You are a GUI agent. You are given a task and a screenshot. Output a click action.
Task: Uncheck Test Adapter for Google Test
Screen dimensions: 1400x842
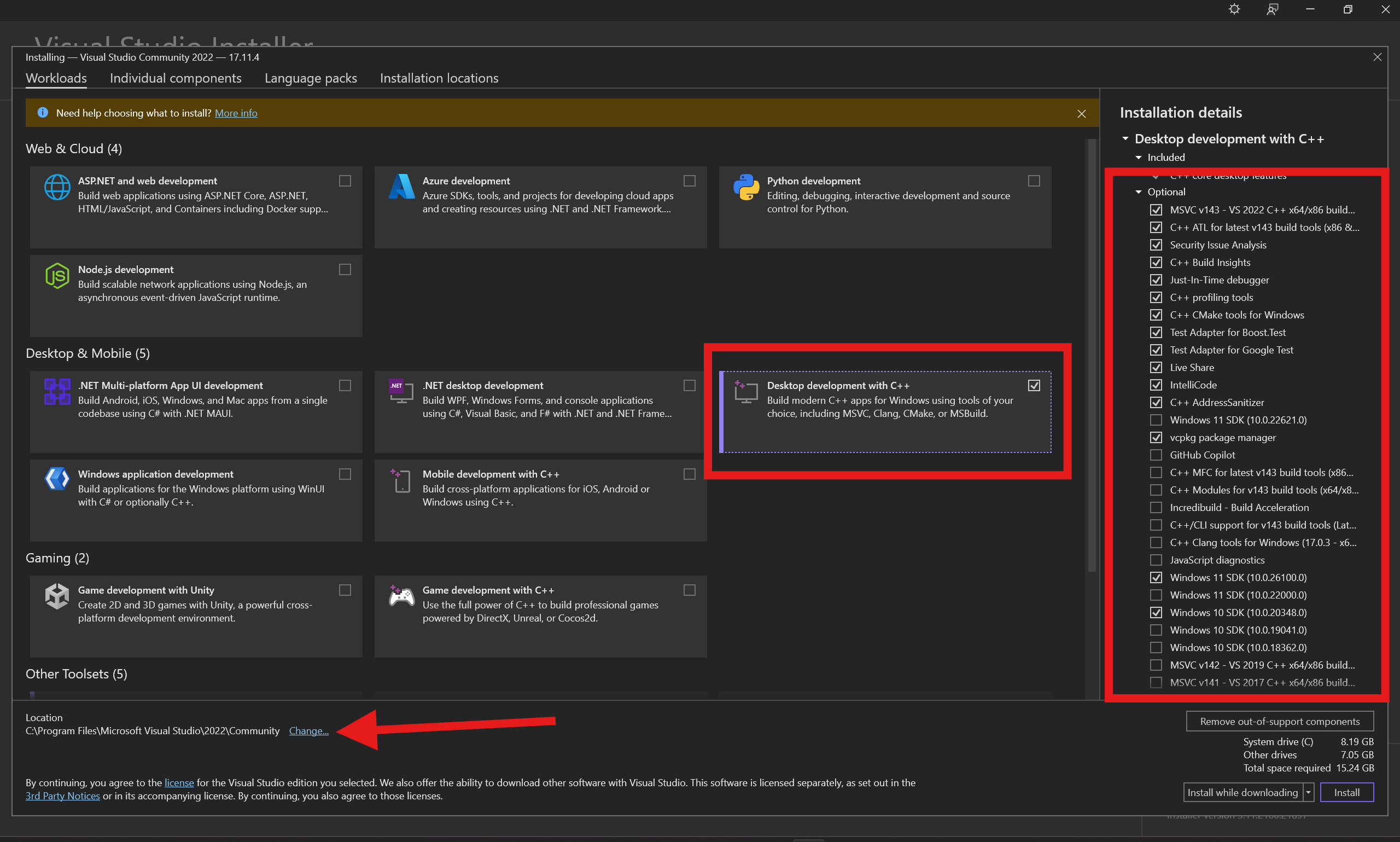coord(1156,350)
